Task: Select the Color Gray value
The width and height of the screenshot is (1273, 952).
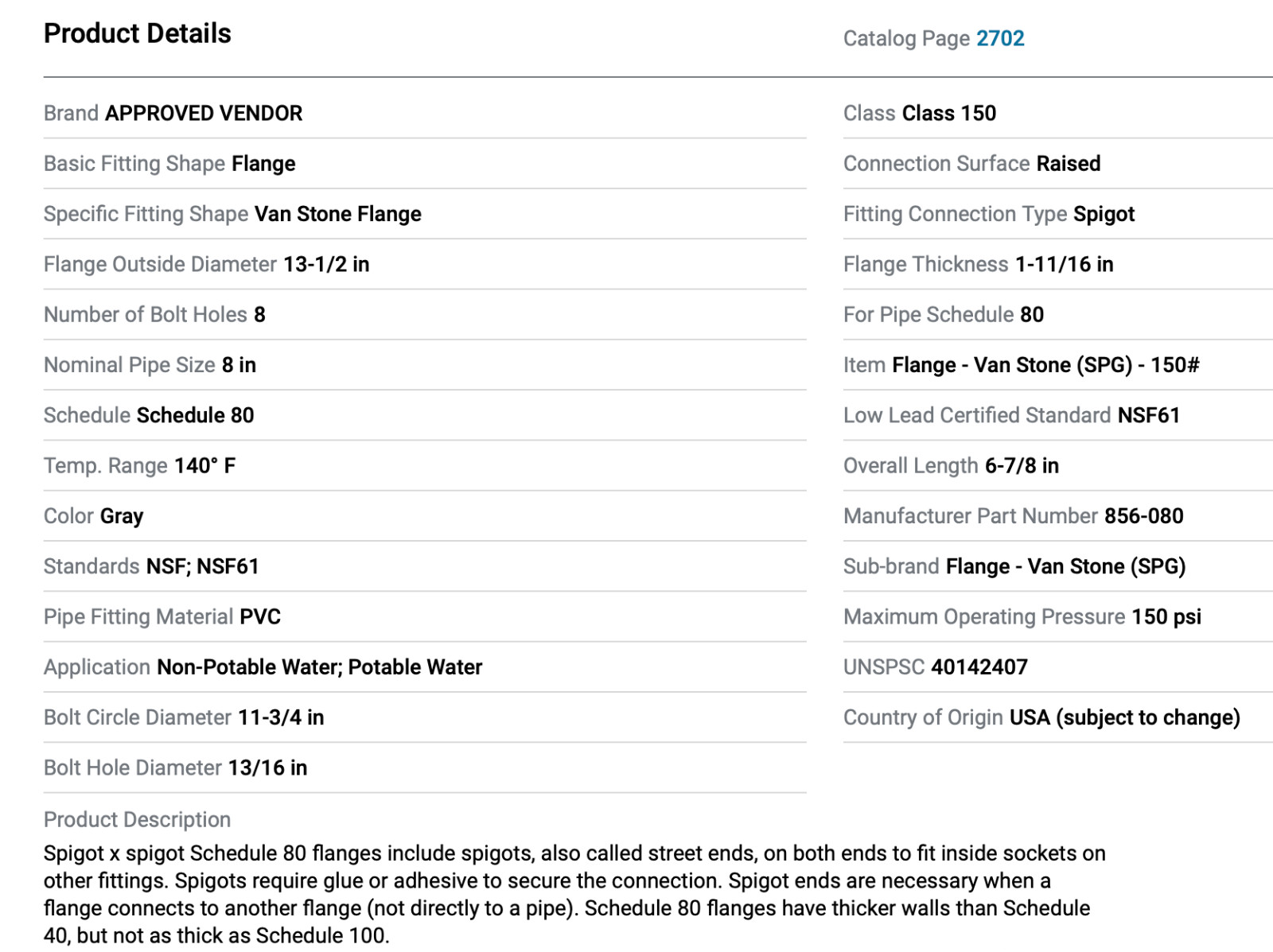Action: (x=122, y=516)
